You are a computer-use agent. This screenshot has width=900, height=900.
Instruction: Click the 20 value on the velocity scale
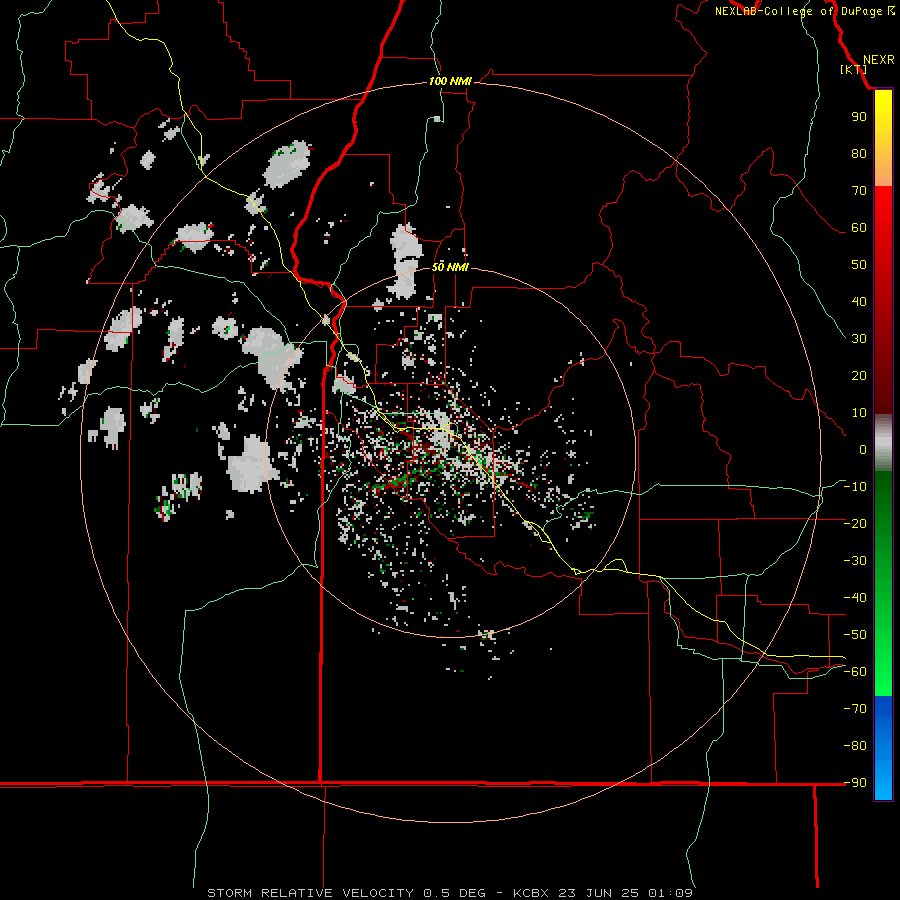click(859, 376)
